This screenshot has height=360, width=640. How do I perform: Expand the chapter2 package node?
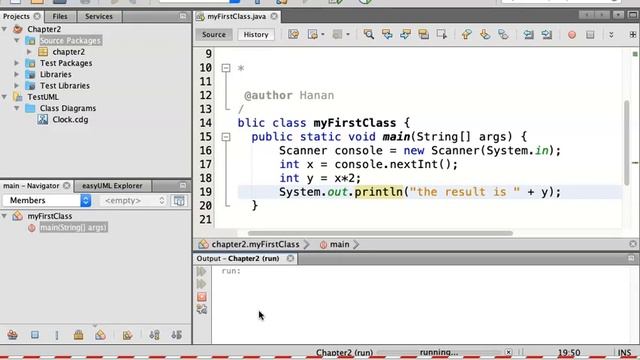pos(29,52)
